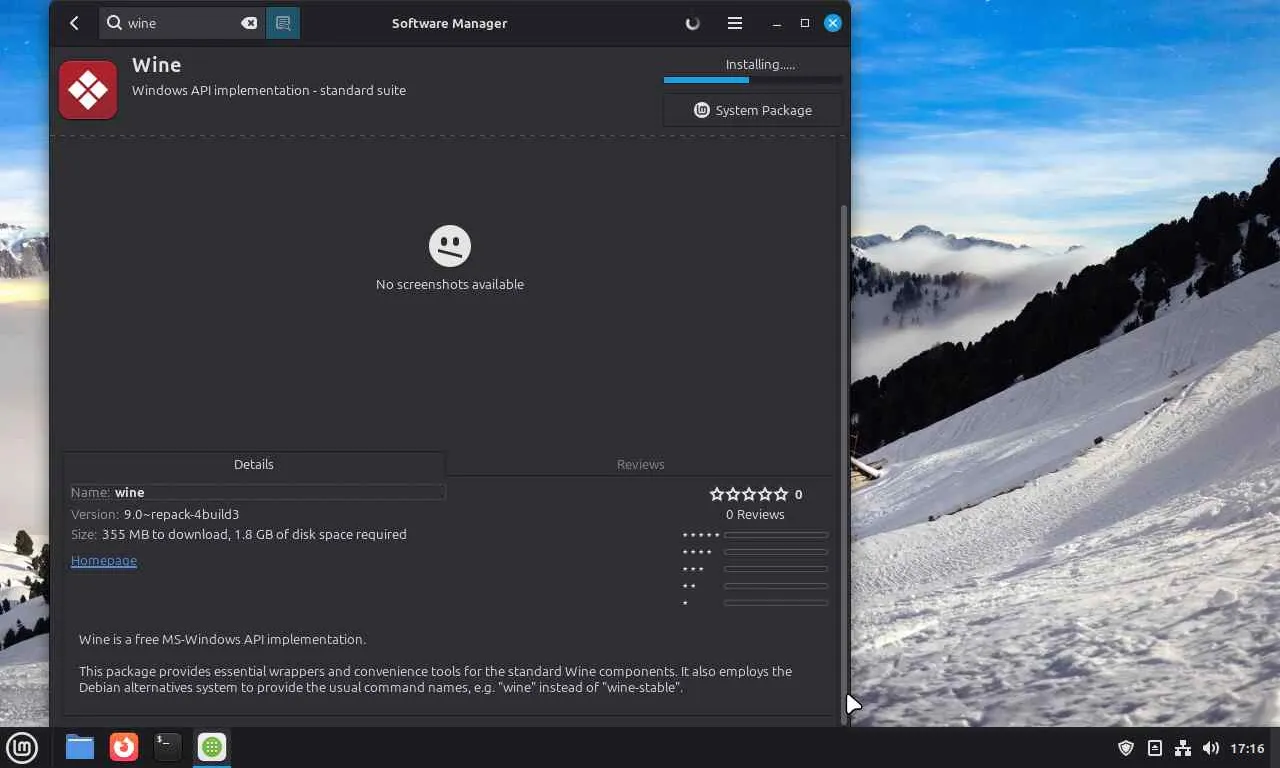Screen dimensions: 1280x768
Task: Click the three-star rating bar
Action: pos(776,569)
